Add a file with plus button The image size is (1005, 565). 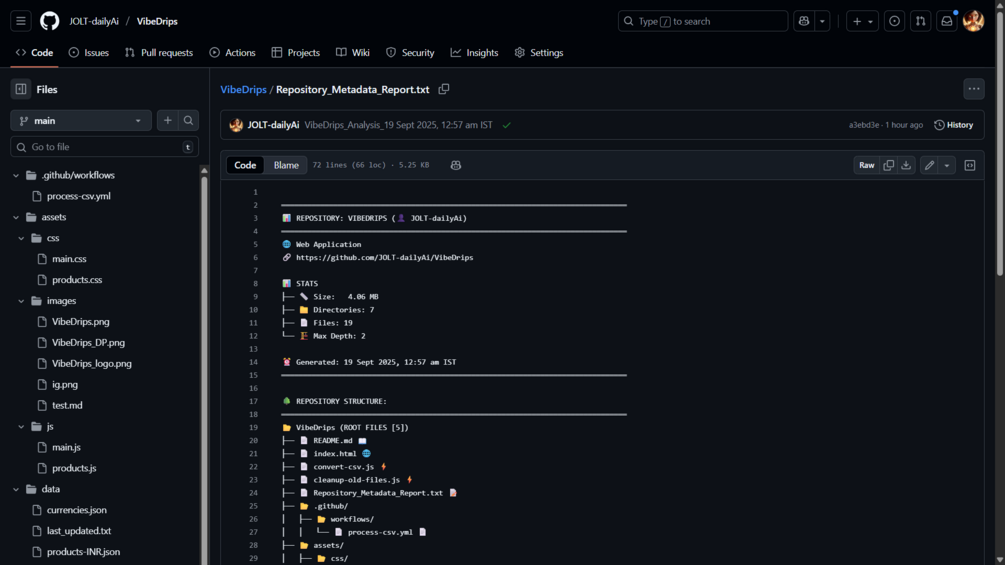(x=167, y=120)
